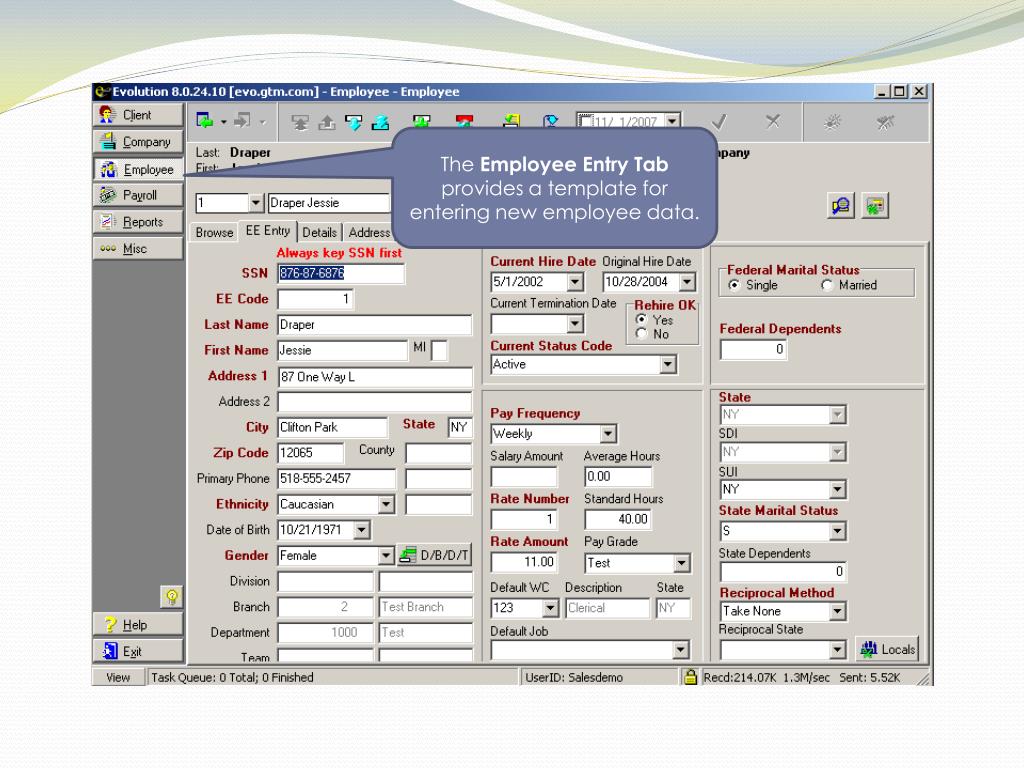Click the yellow lightbulb hint icon
The height and width of the screenshot is (768, 1024).
[172, 596]
